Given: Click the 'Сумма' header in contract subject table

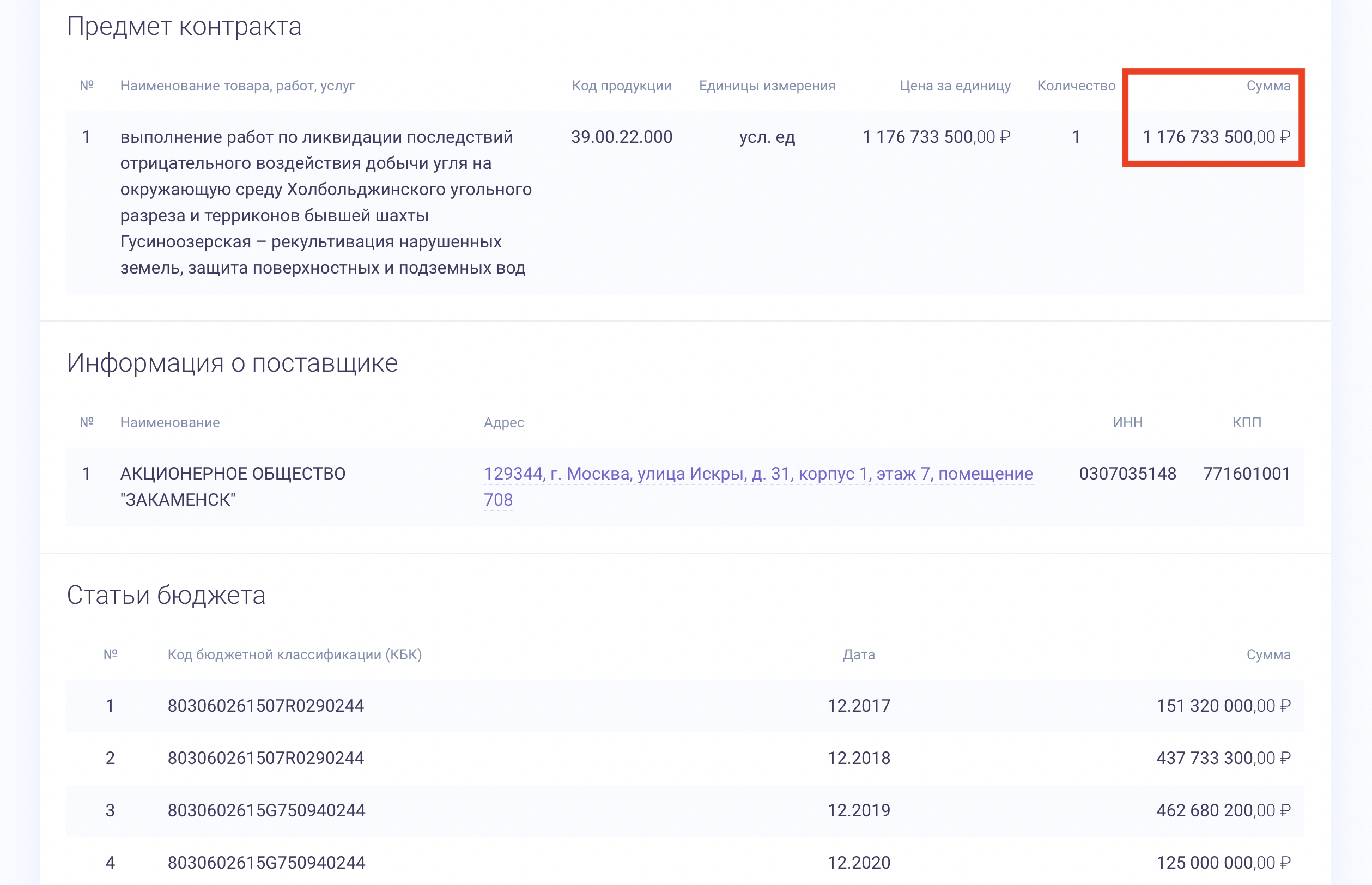Looking at the screenshot, I should [x=1268, y=86].
